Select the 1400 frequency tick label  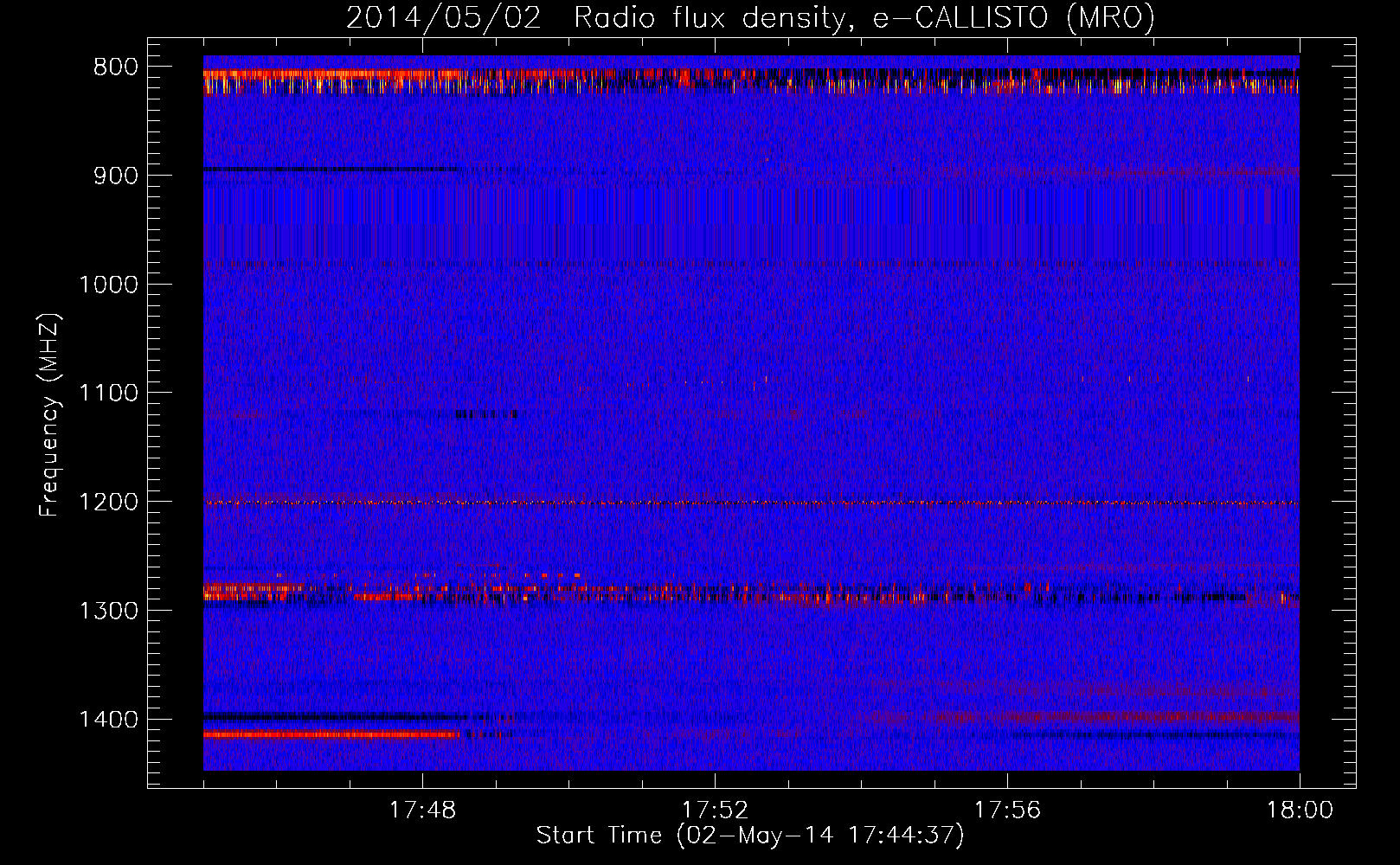[108, 720]
